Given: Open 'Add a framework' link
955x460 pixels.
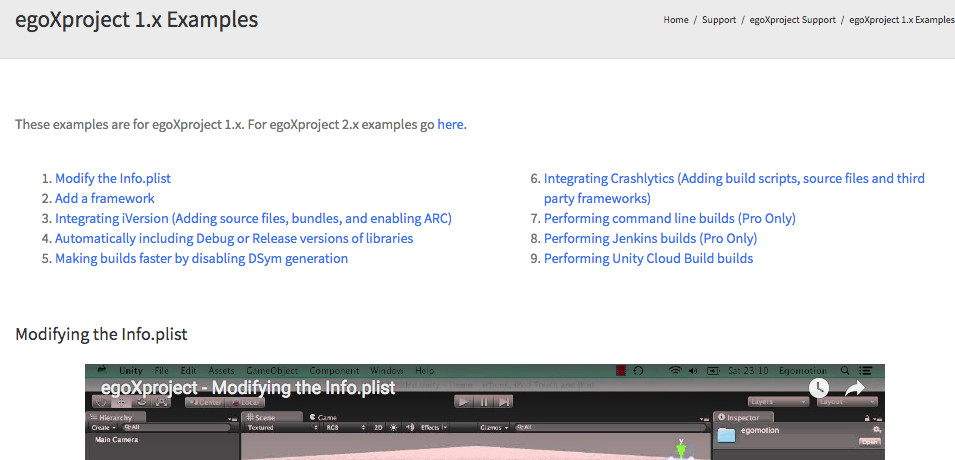Looking at the screenshot, I should [105, 199].
